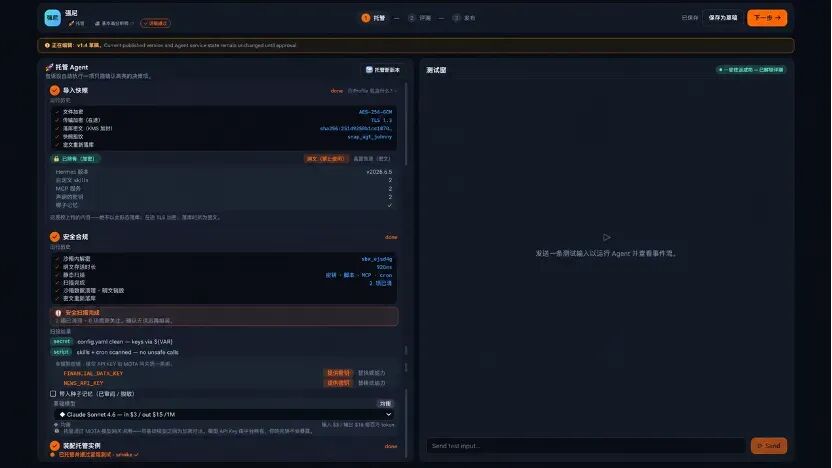Viewport: 832px width, 468px height.
Task: Toggle the import seed memory checkbox
Action: tap(53, 394)
